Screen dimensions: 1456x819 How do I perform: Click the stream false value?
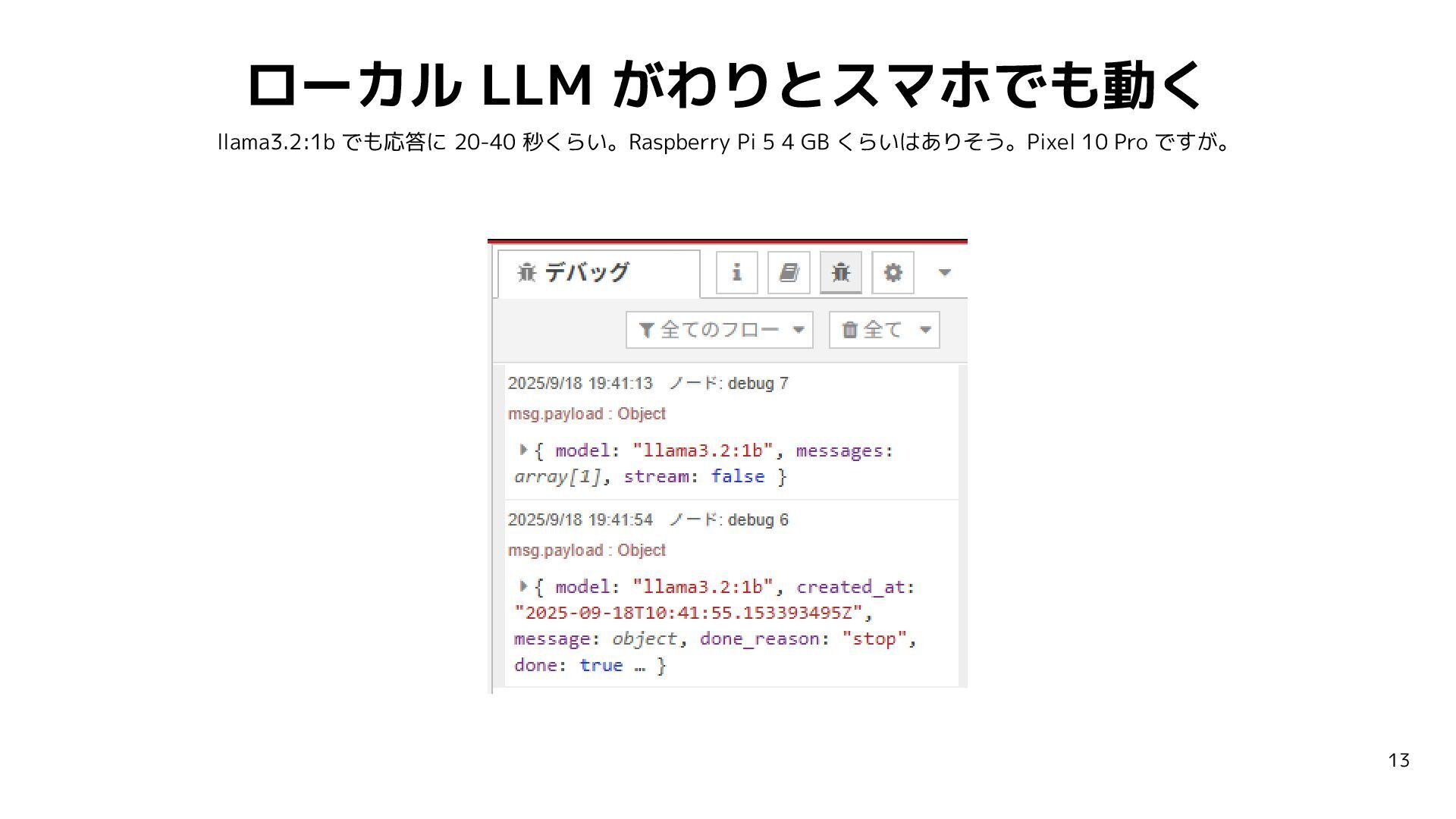737,477
